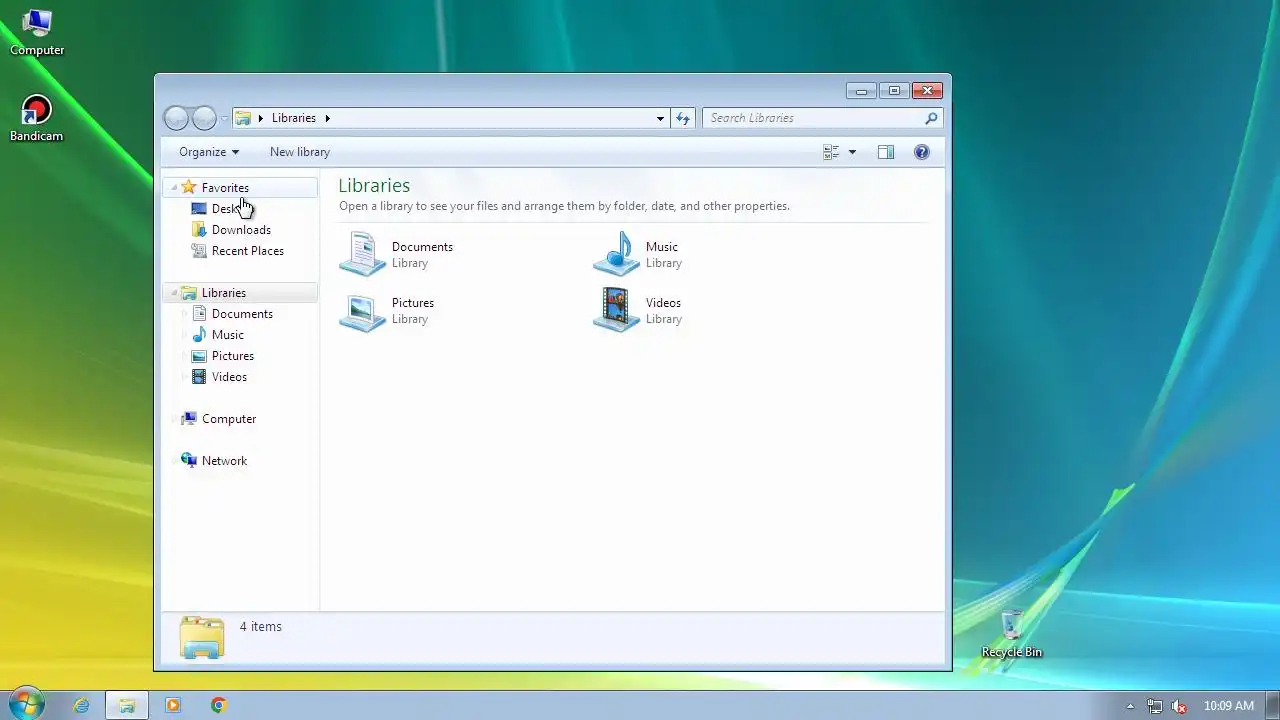
Task: Click the Computer icon in navigation pane
Action: pyautogui.click(x=189, y=419)
